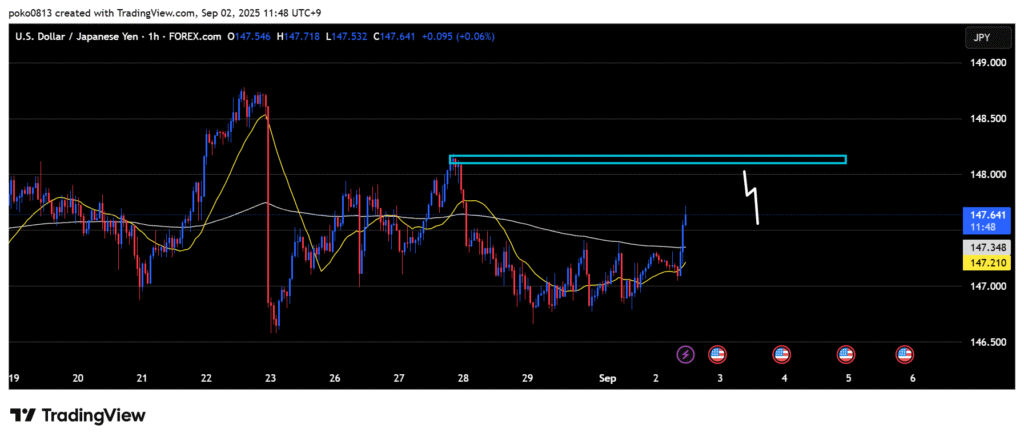Image resolution: width=1024 pixels, height=441 pixels.
Task: Select the cyan resistance zone rectangle
Action: [648, 160]
